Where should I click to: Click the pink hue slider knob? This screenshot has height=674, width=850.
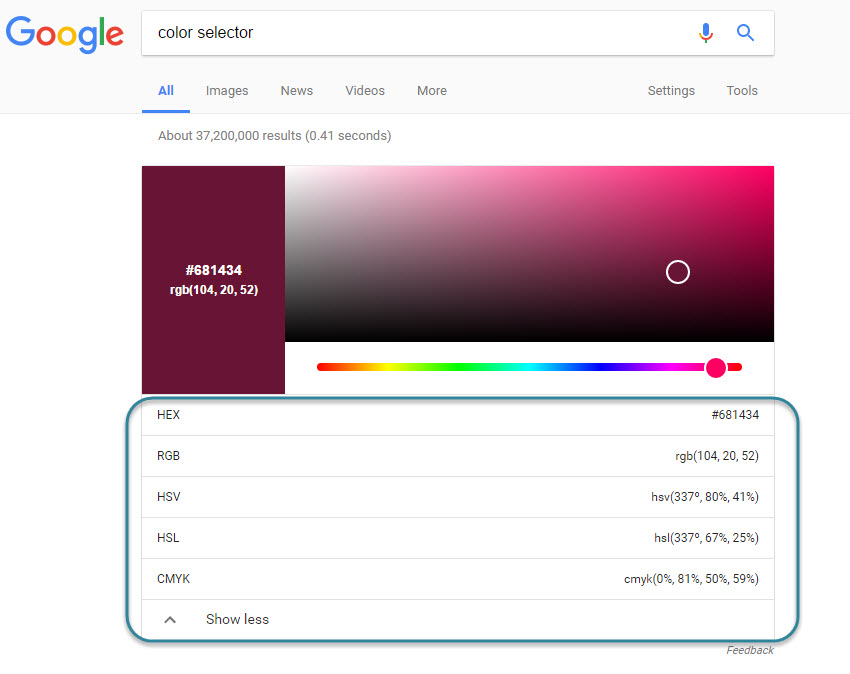tap(716, 368)
